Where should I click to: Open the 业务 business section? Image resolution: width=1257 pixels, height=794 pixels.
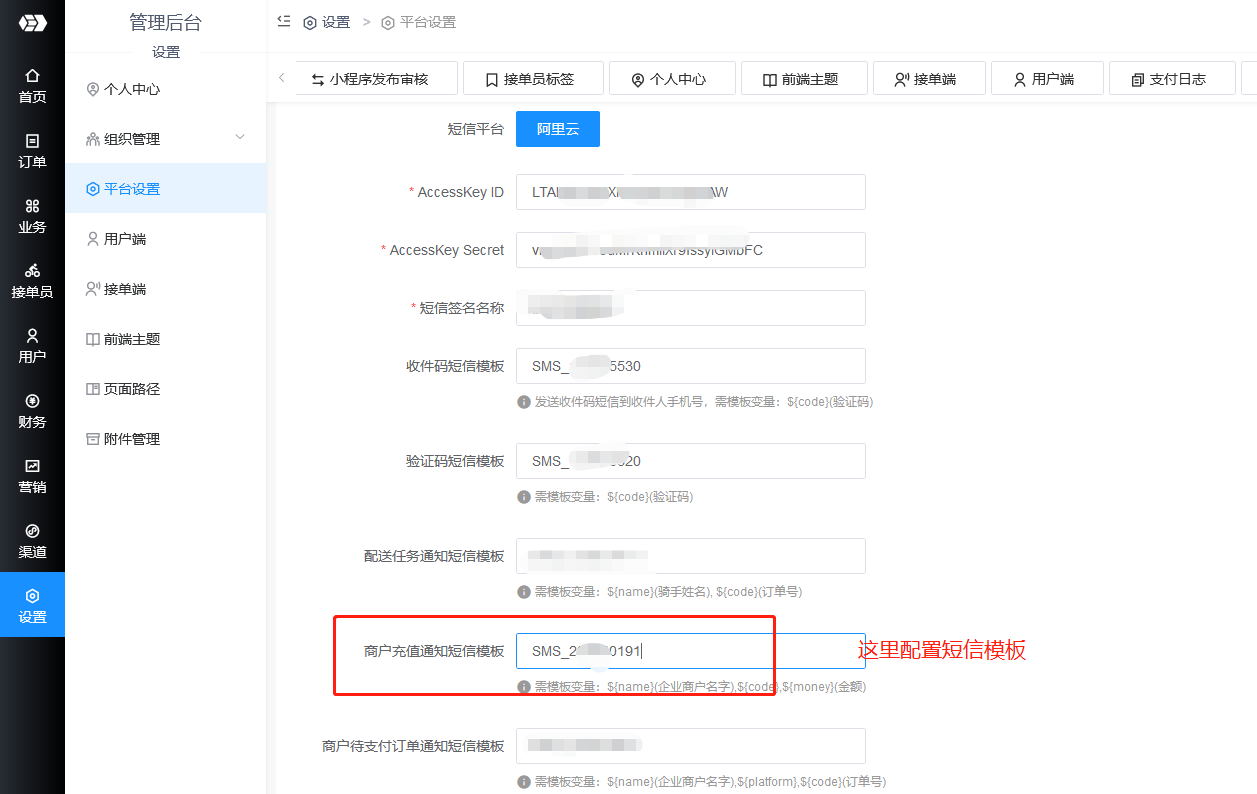32,216
